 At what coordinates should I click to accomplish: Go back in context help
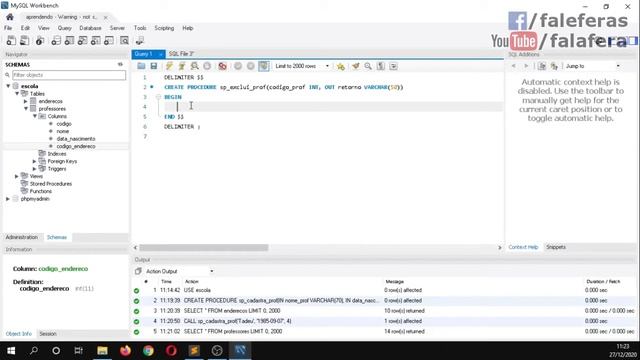[x=513, y=66]
